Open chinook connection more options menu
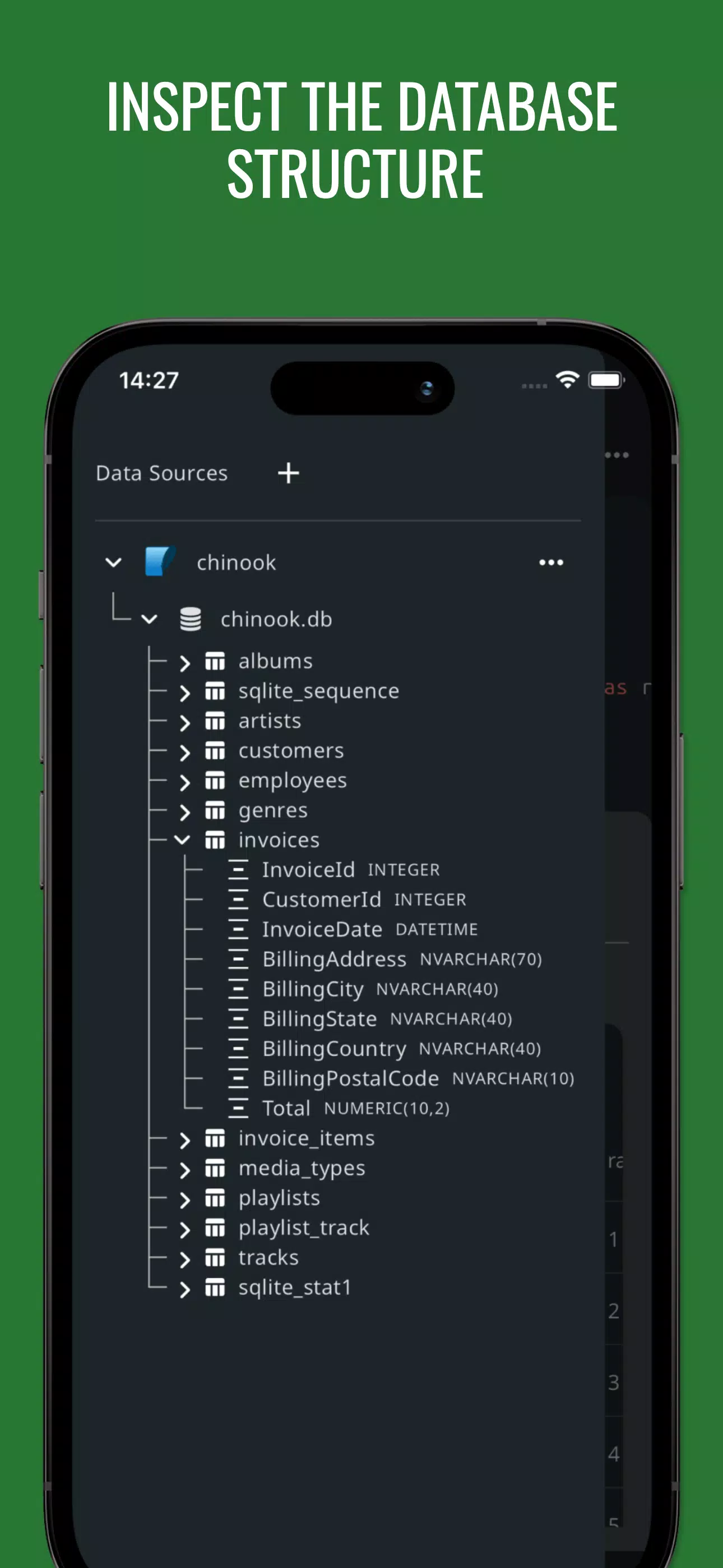Image resolution: width=723 pixels, height=1568 pixels. (x=551, y=562)
